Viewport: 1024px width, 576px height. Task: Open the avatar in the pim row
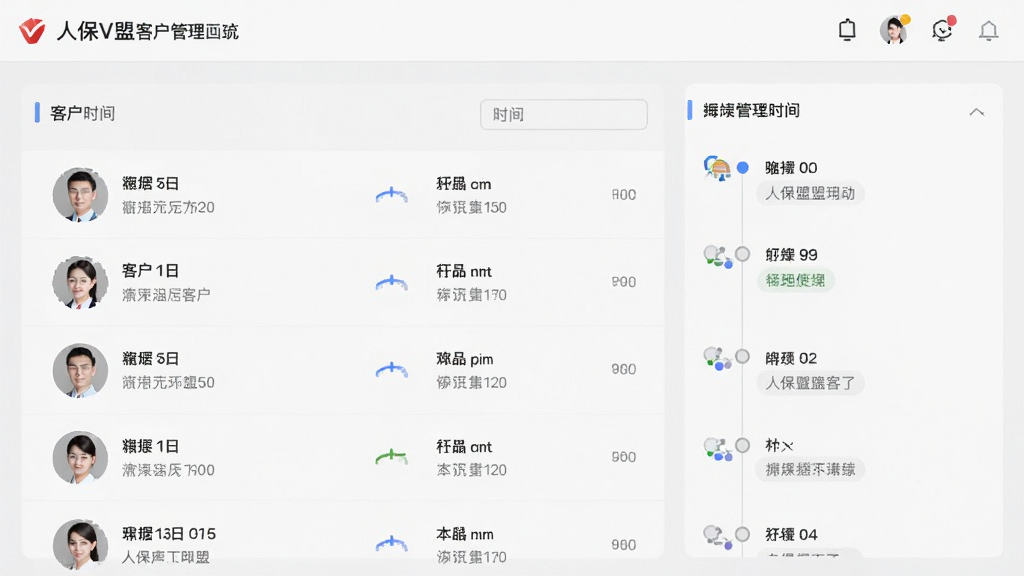80,370
